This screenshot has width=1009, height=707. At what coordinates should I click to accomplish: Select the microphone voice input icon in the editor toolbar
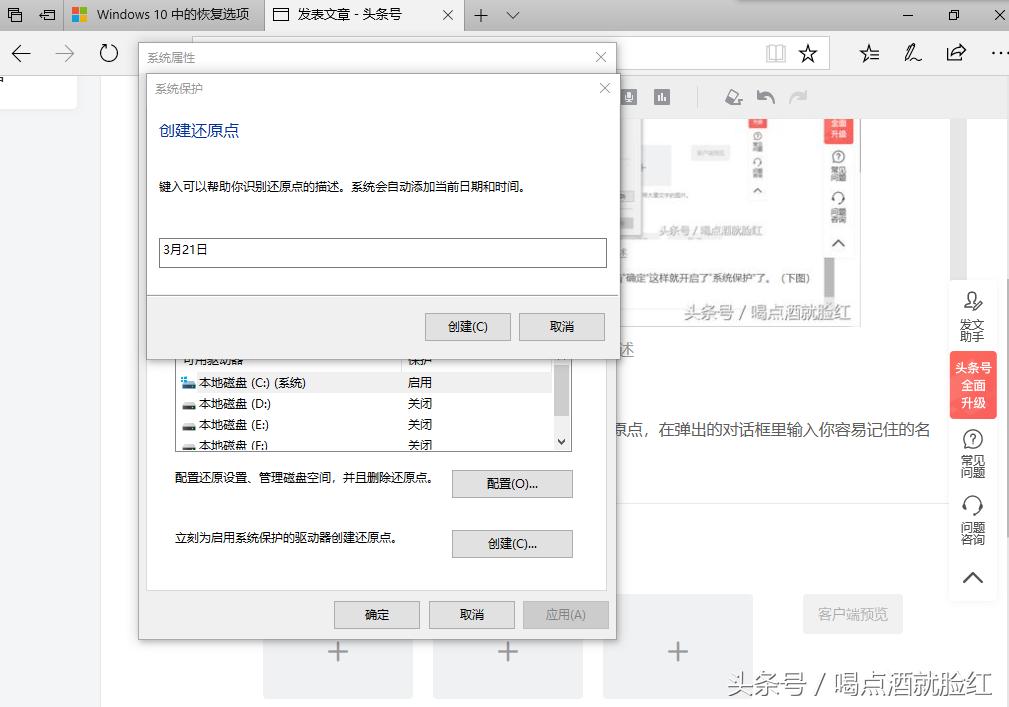[628, 96]
